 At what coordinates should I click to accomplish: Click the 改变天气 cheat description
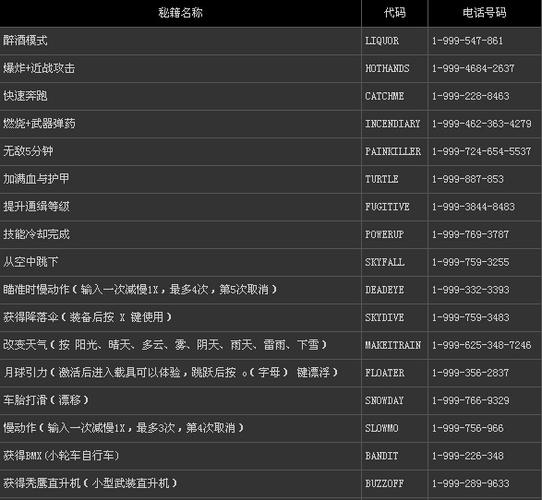tap(165, 345)
